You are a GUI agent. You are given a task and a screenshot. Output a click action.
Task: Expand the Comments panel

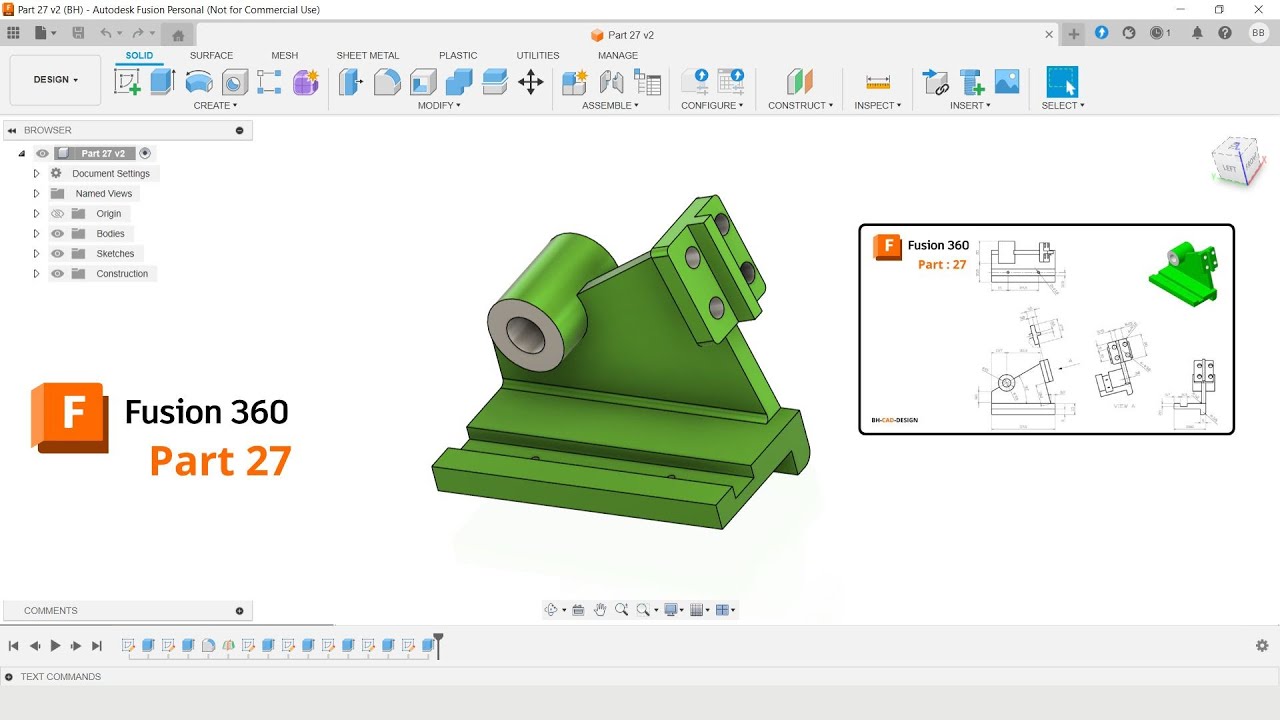coord(239,611)
